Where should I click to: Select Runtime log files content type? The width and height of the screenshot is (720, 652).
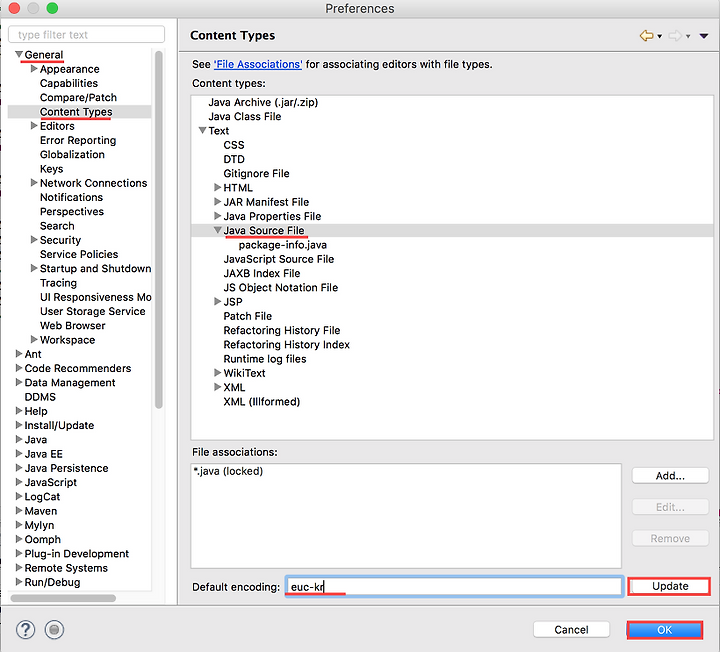click(264, 359)
